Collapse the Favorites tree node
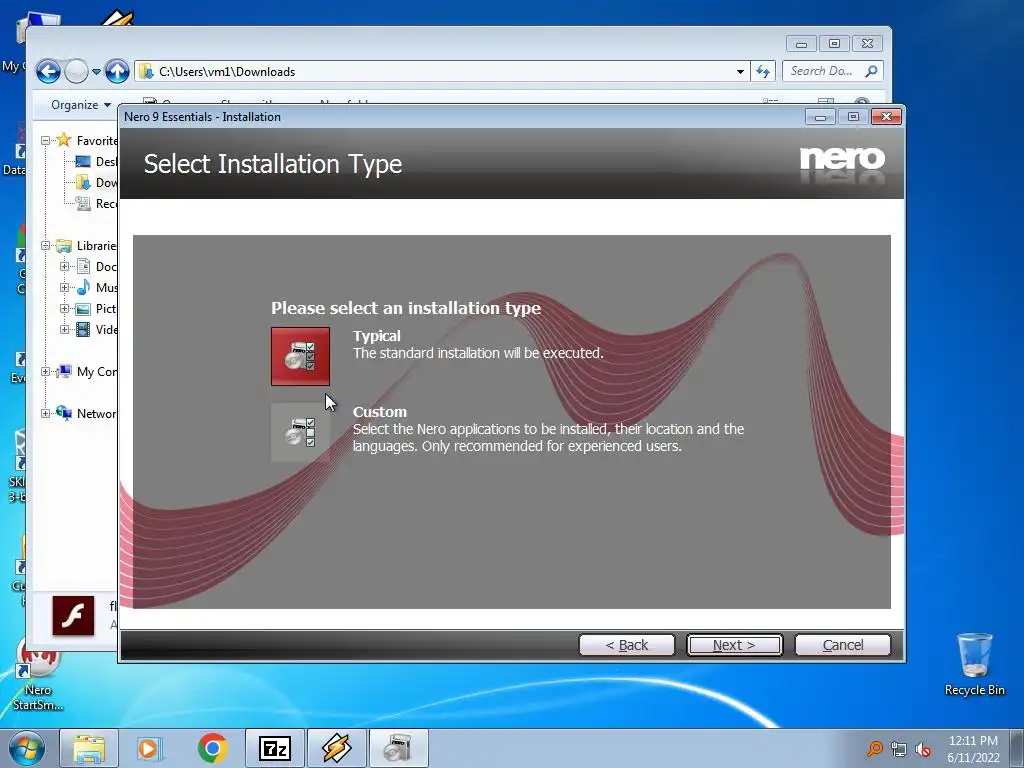 pyautogui.click(x=45, y=140)
